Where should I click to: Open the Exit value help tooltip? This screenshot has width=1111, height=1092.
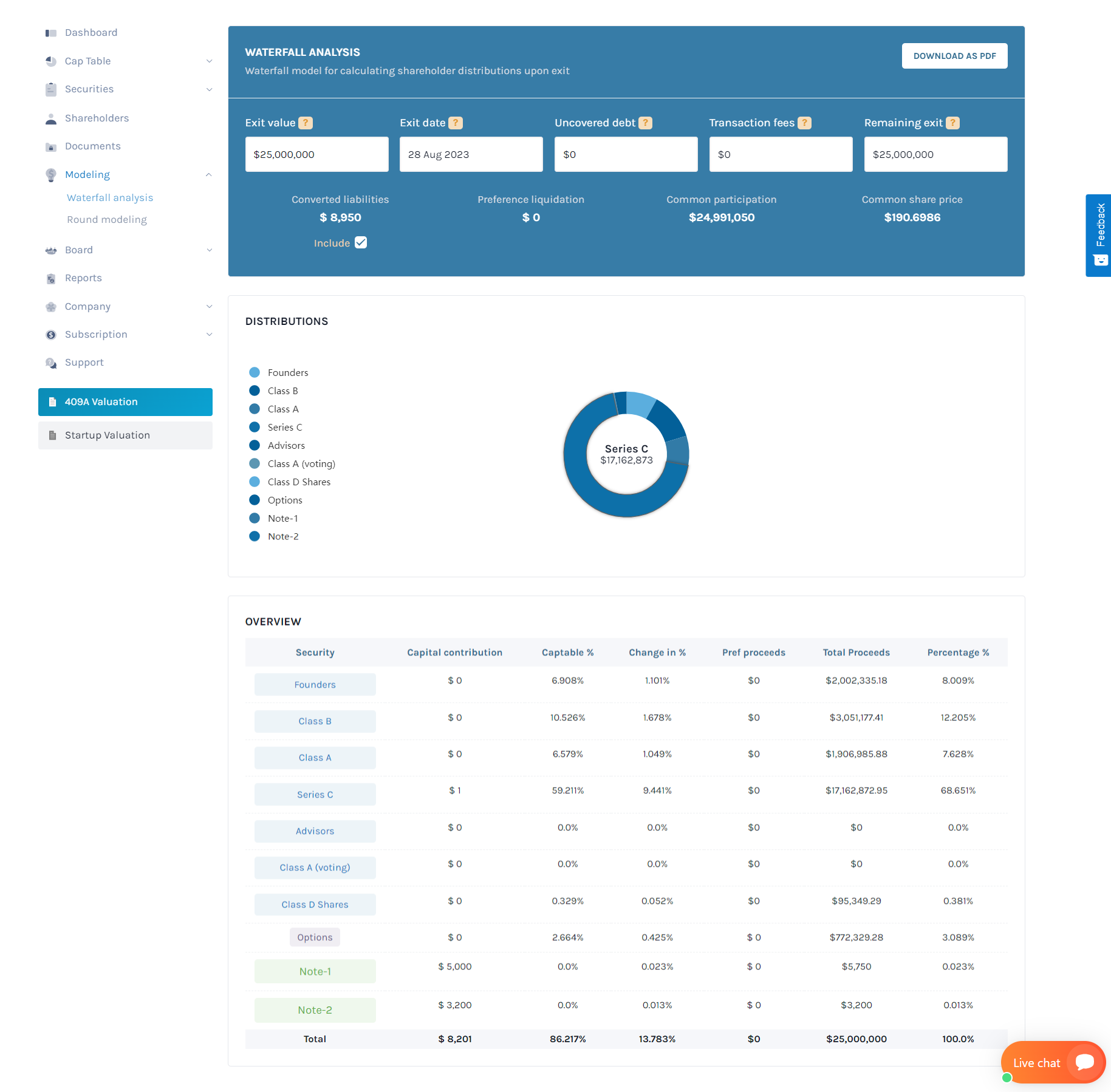(307, 122)
